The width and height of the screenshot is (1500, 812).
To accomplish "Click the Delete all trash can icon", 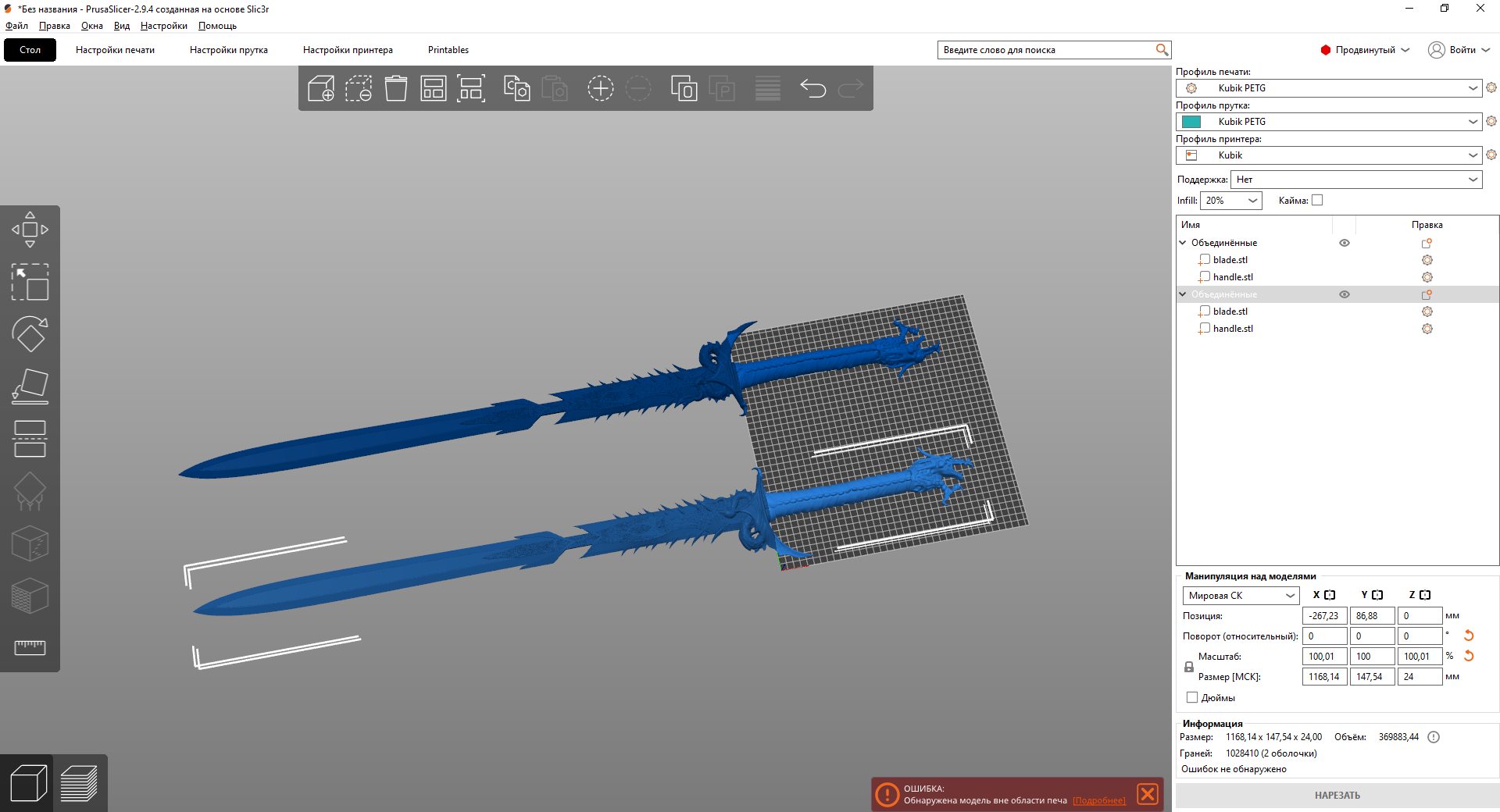I will pyautogui.click(x=396, y=88).
